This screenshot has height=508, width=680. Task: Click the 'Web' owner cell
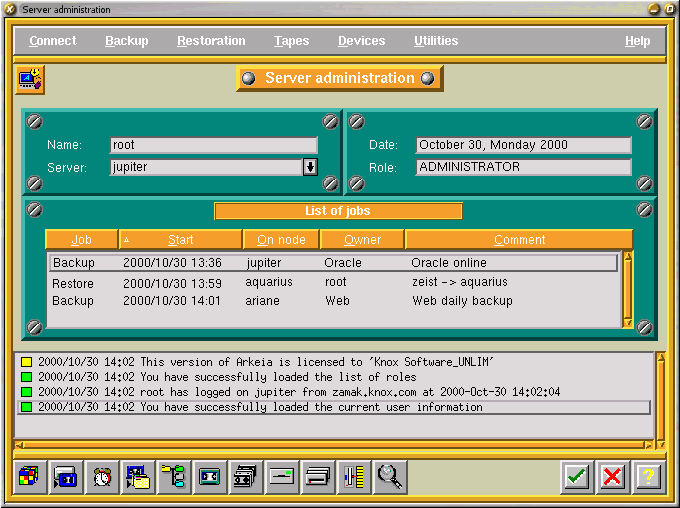point(337,301)
